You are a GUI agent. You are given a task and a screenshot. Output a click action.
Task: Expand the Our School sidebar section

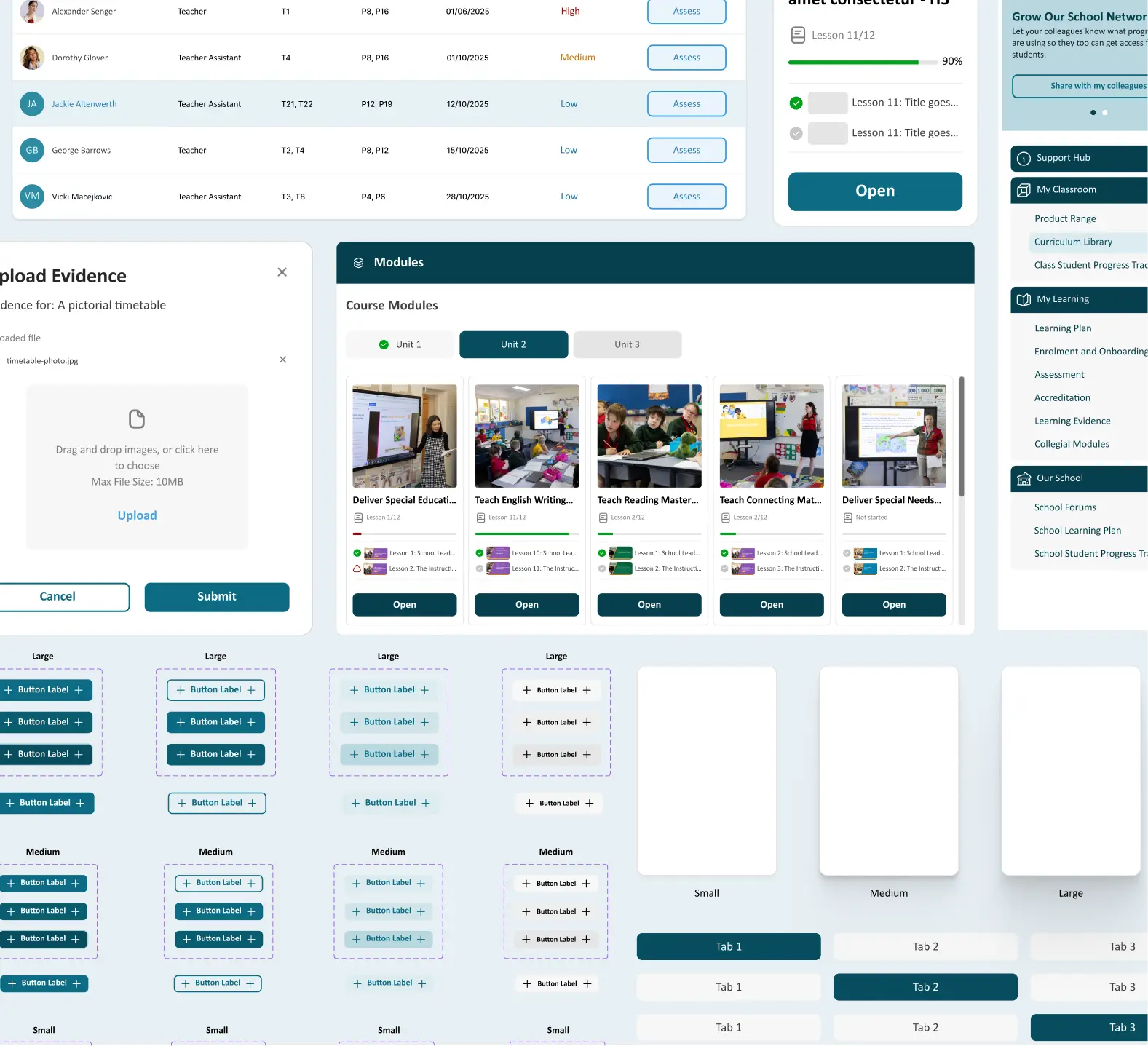[x=1079, y=479]
